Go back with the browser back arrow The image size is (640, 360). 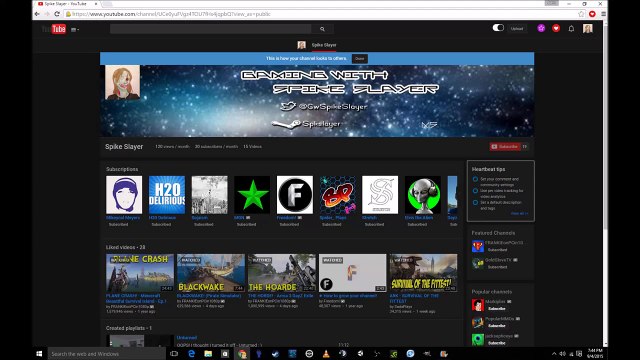[37, 14]
